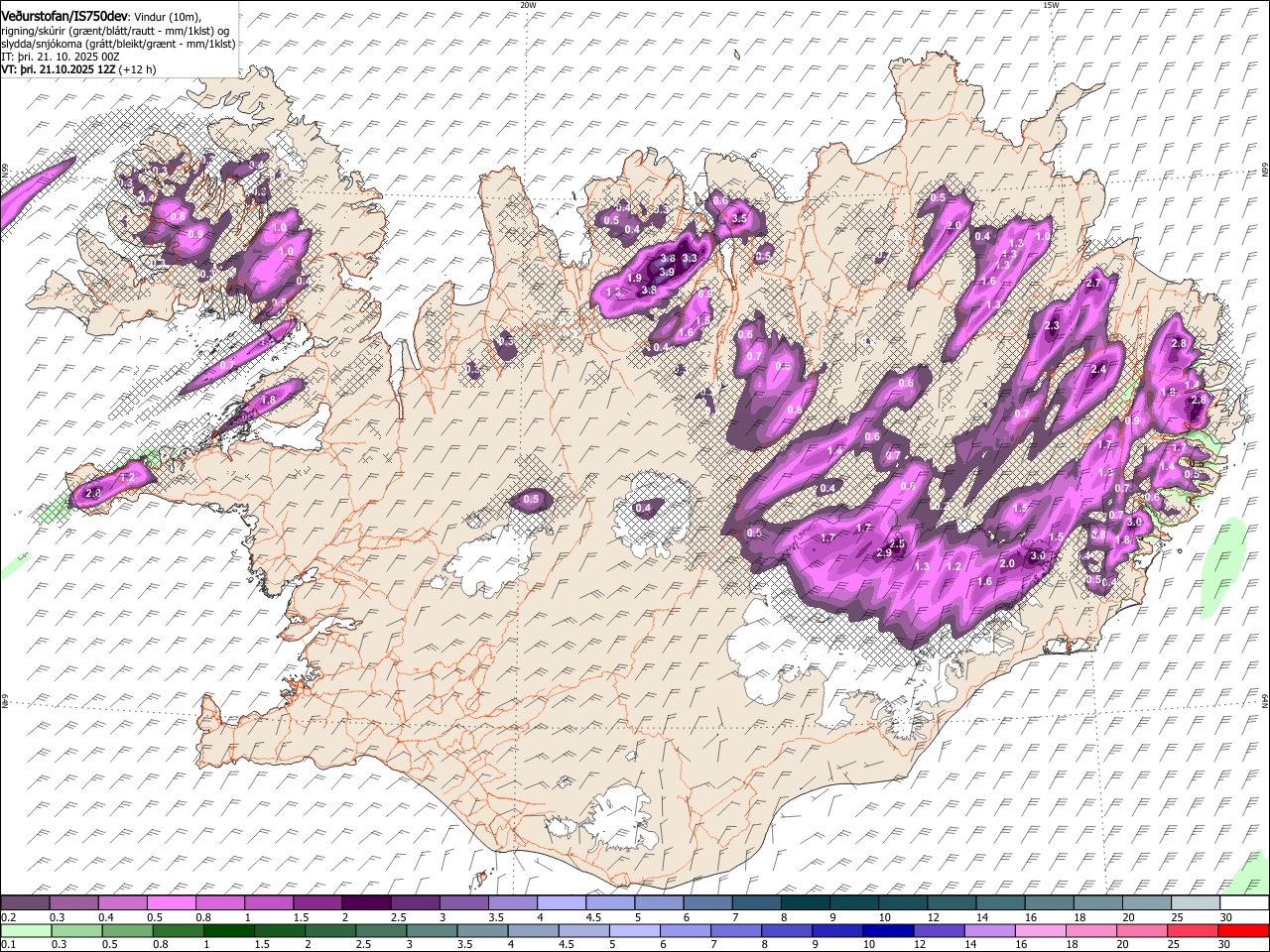Screen dimensions: 1270x952
Task: Click the 2.3 value on Snæfellsnes peninsula tip
Action: pyautogui.click(x=94, y=493)
